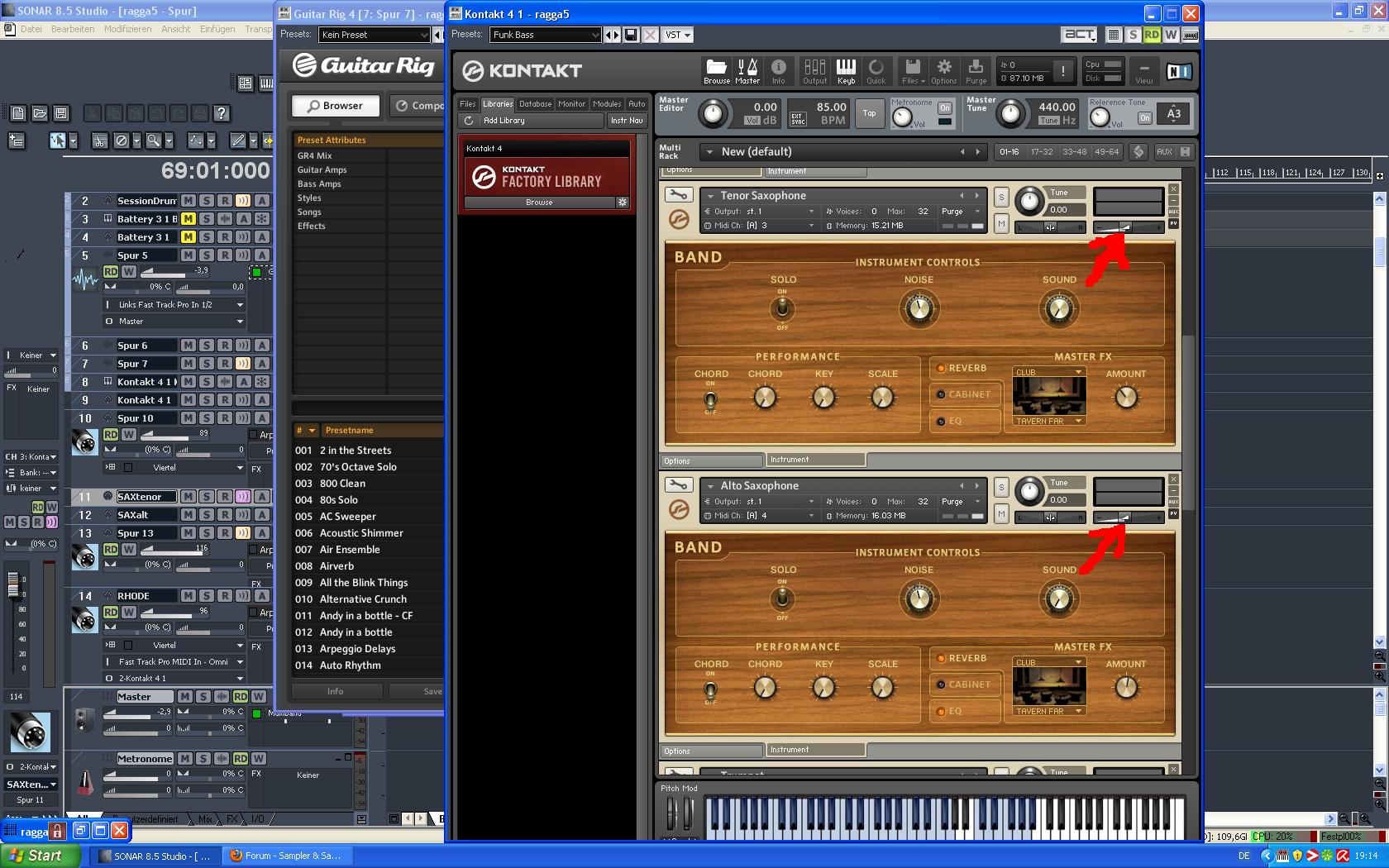Click Tenor Saxophone Purge button

pyautogui.click(x=960, y=211)
